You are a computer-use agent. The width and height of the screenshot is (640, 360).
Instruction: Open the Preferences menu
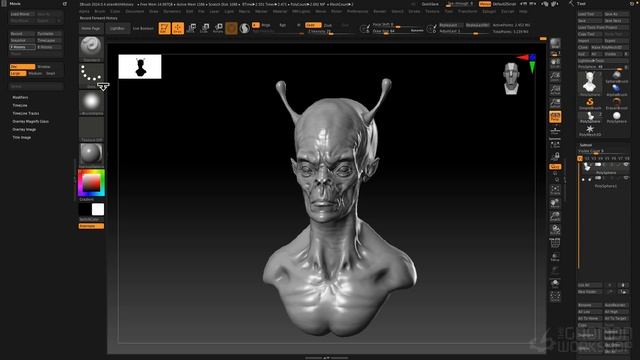coord(357,11)
